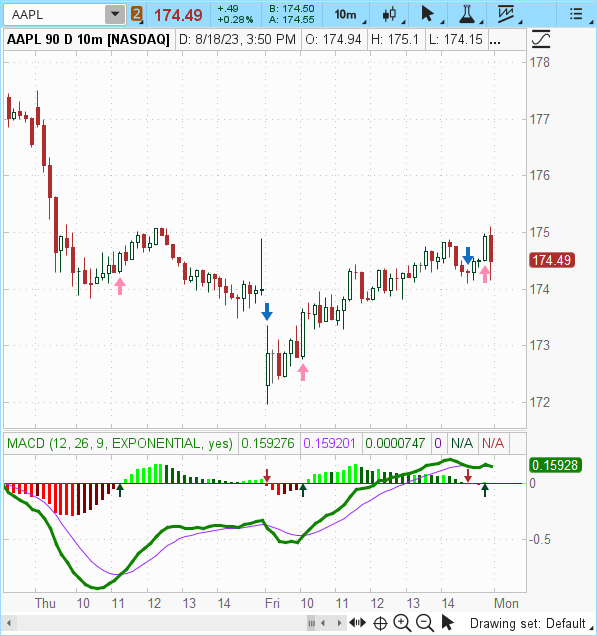Click the D: 8/18/23, 3:50 PM field
The width and height of the screenshot is (597, 636).
(x=237, y=39)
